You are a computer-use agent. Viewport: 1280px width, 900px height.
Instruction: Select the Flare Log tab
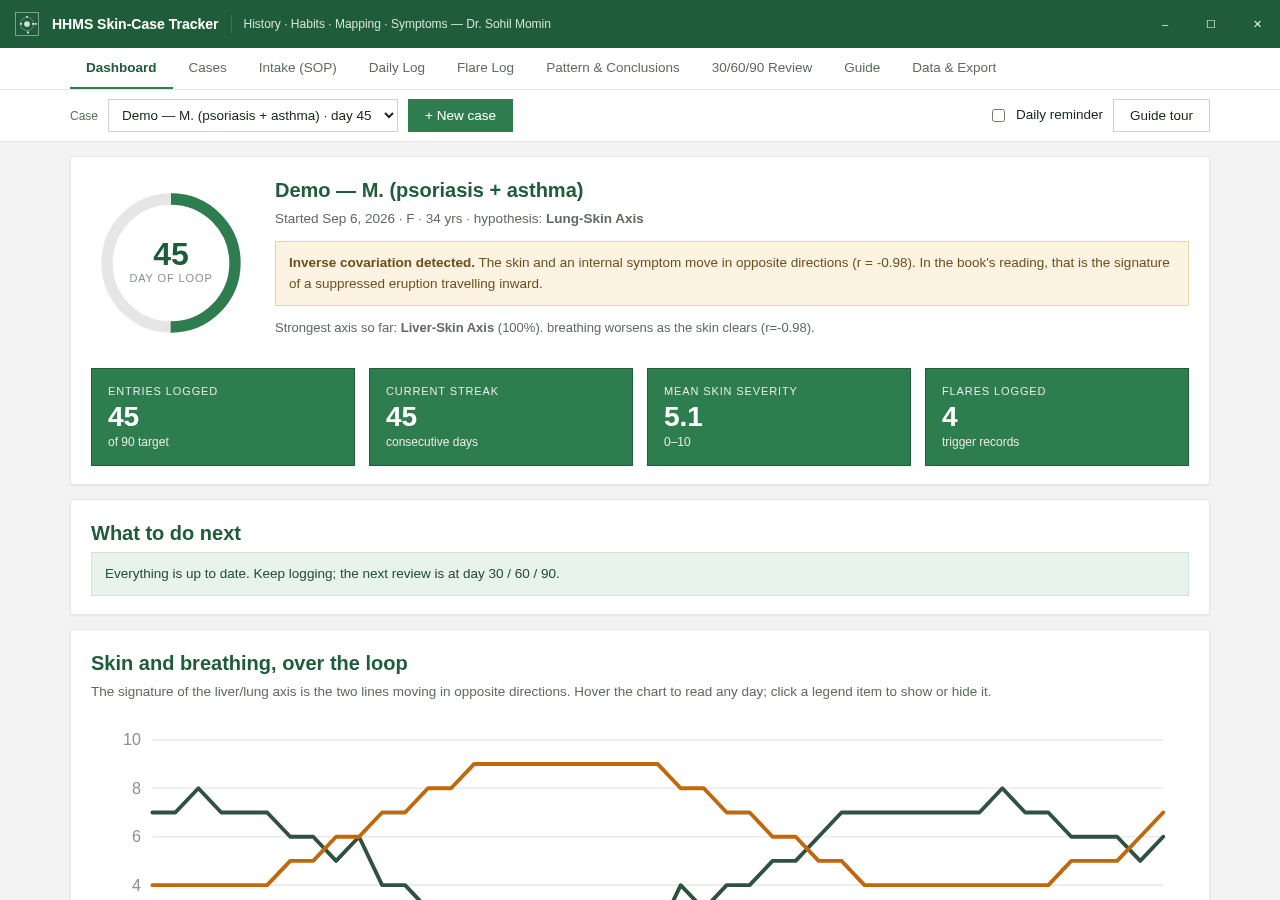[485, 68]
